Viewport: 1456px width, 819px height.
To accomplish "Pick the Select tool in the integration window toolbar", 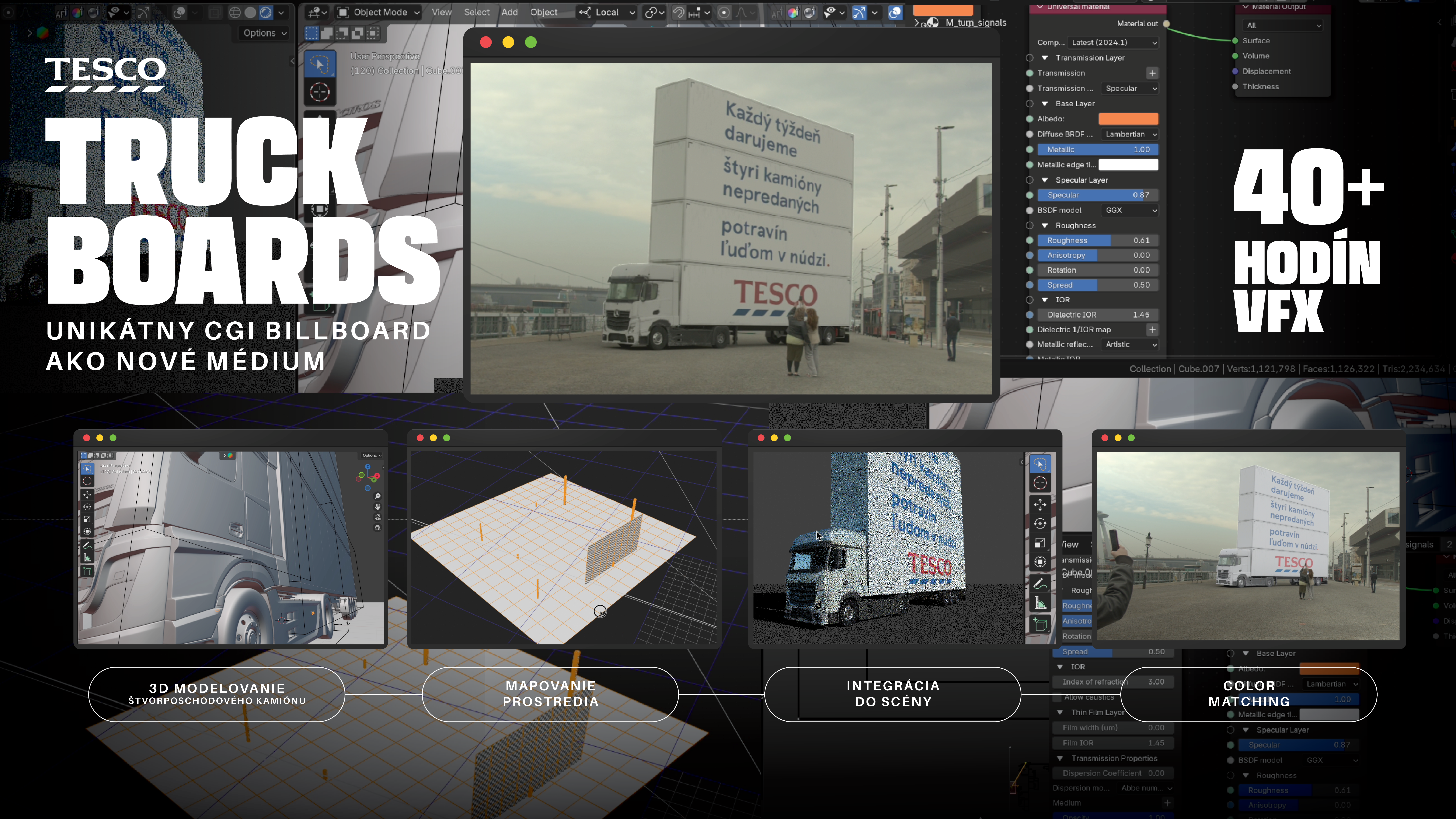I will pyautogui.click(x=1040, y=464).
